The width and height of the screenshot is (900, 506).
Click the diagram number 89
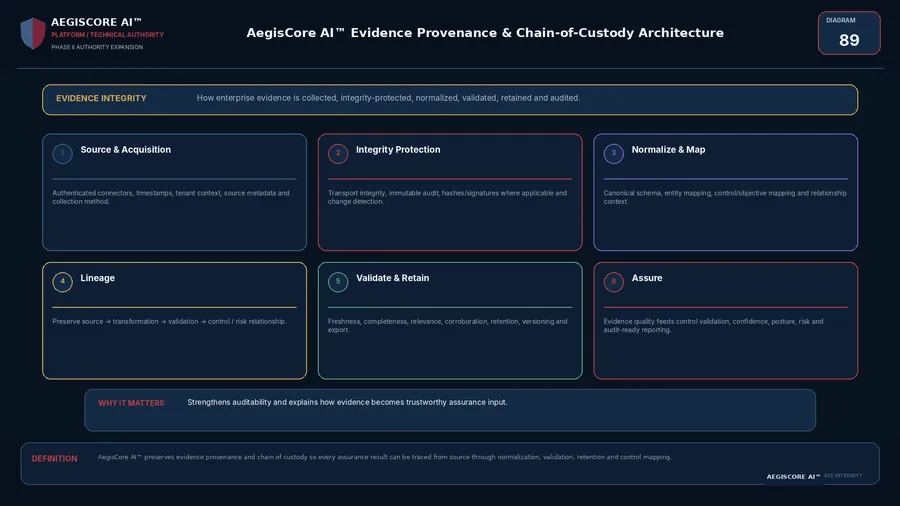(x=849, y=41)
